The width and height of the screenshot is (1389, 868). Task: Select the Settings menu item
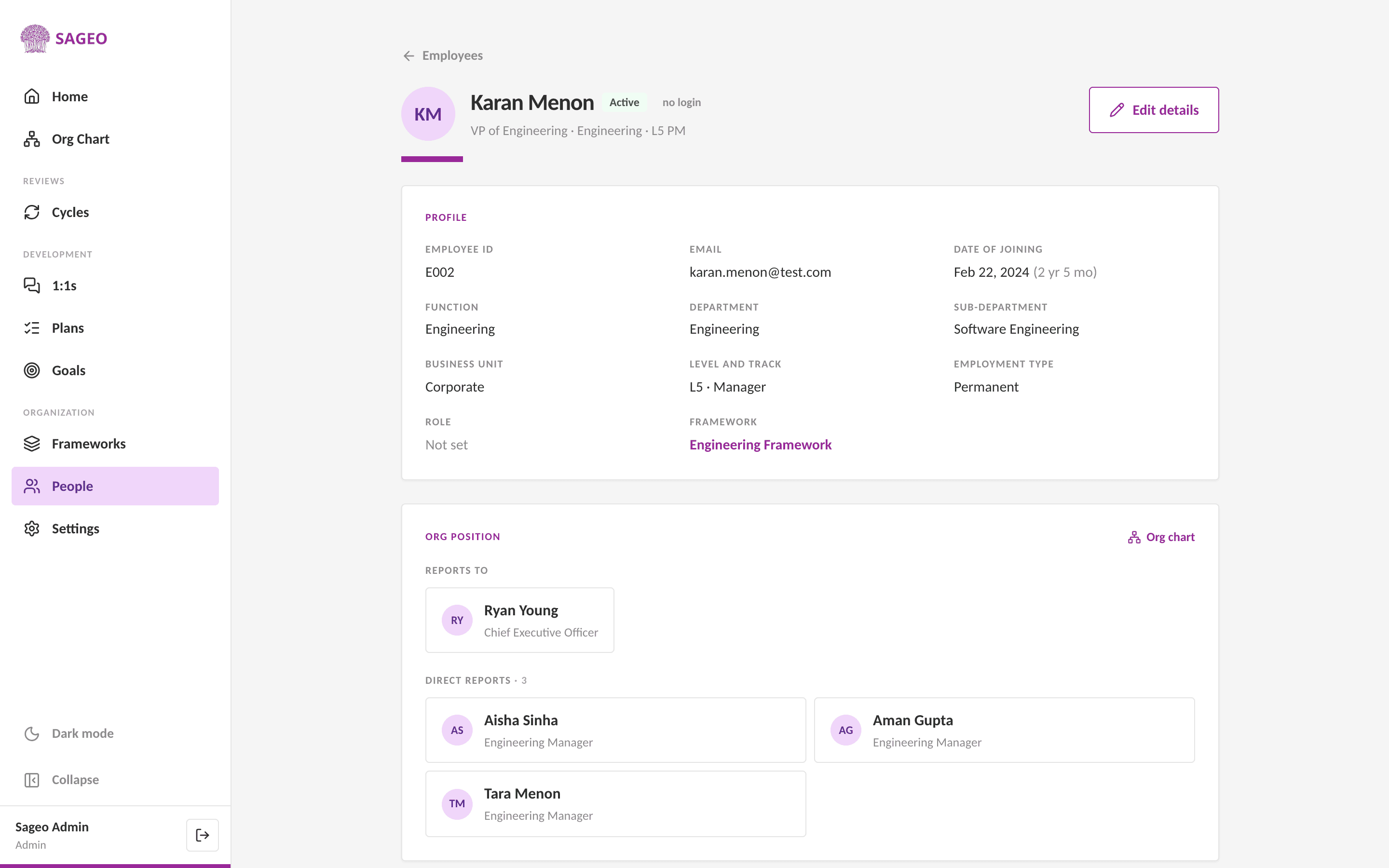(115, 529)
